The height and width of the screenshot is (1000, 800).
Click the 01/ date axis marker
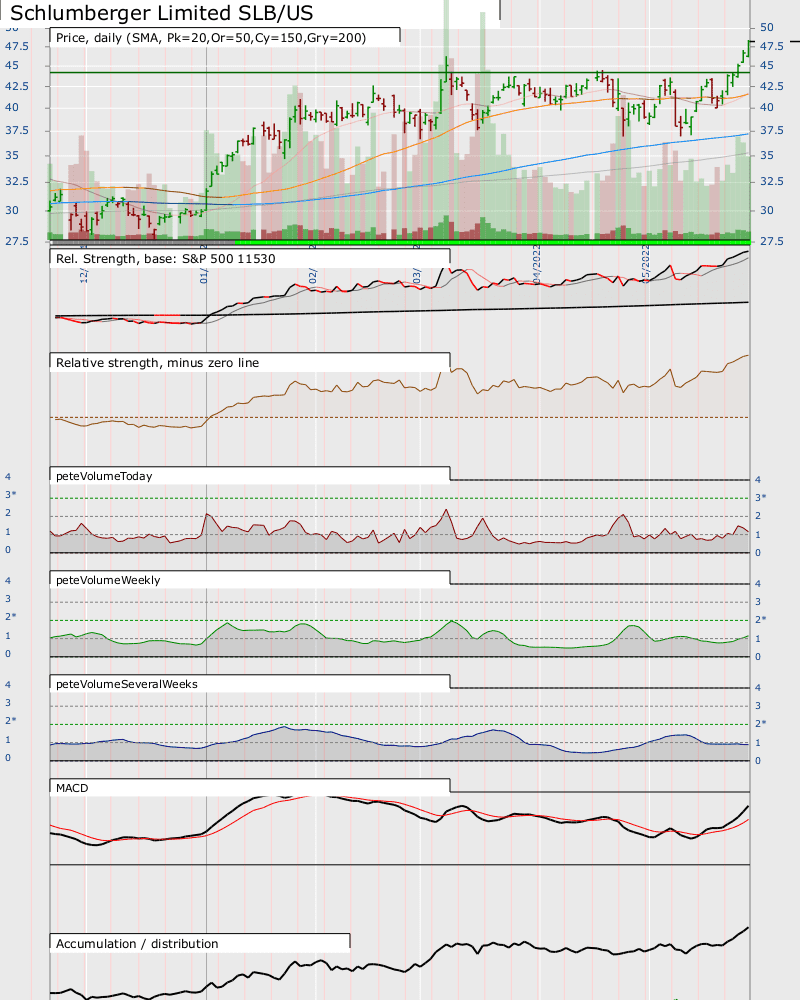point(204,276)
